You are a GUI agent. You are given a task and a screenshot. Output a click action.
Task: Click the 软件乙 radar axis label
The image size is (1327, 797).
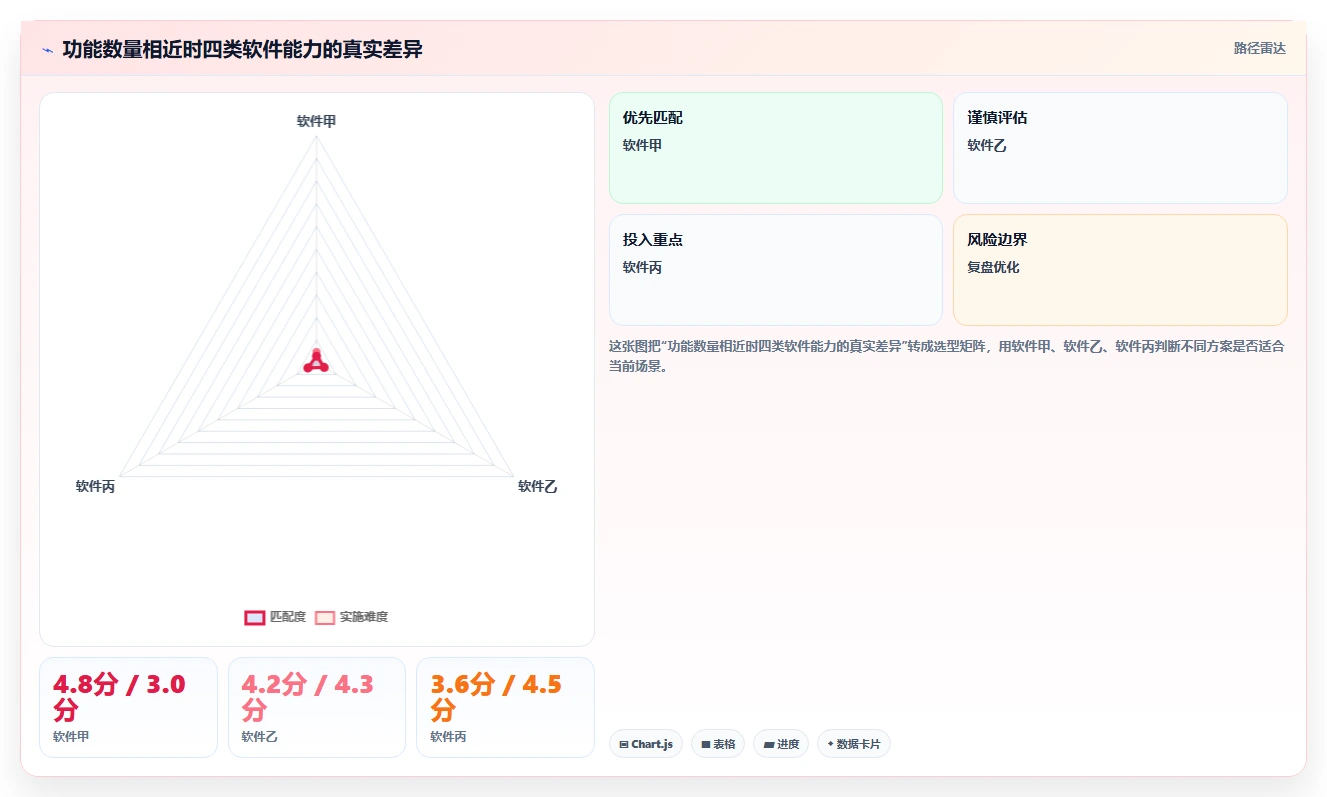(x=537, y=486)
